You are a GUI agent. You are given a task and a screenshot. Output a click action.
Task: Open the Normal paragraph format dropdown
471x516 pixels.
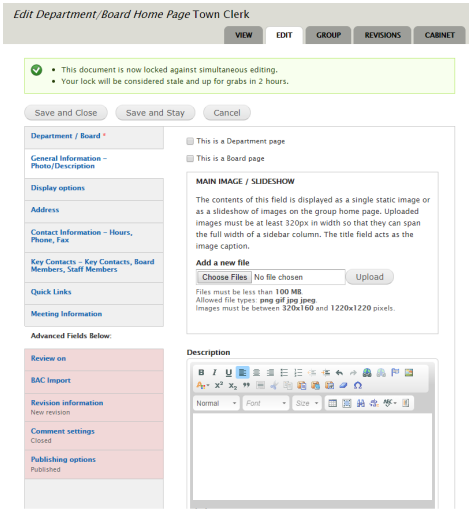[x=216, y=403]
